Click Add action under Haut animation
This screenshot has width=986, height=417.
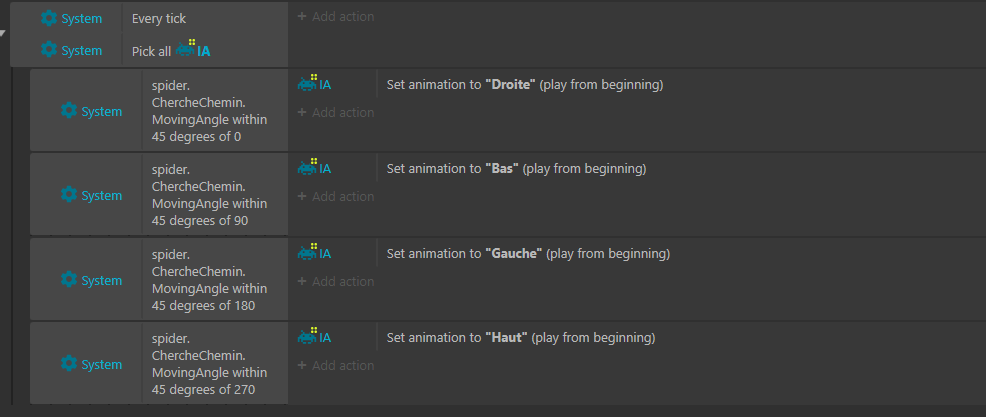[336, 365]
